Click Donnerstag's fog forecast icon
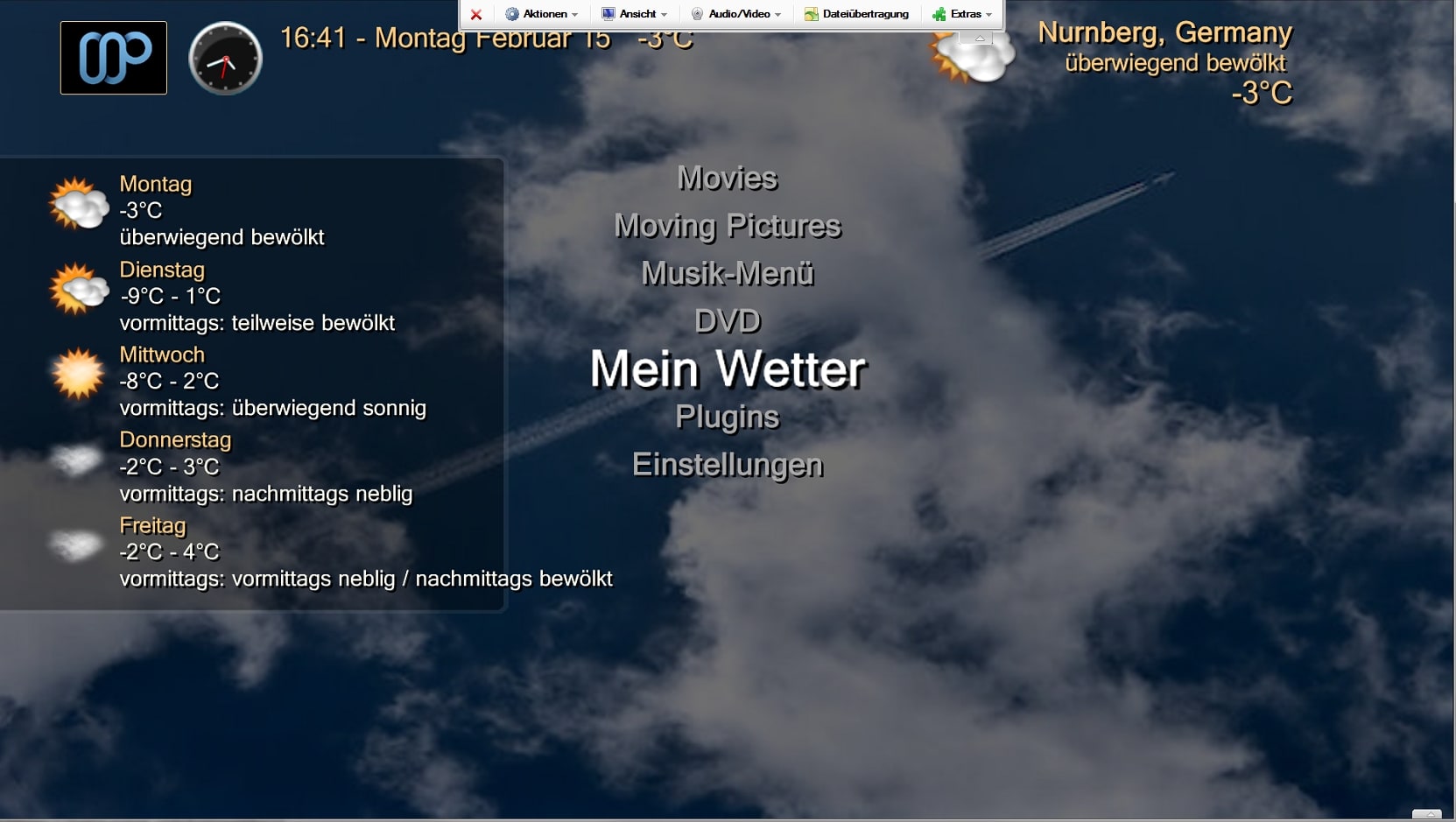The image size is (1456, 822). [x=76, y=460]
